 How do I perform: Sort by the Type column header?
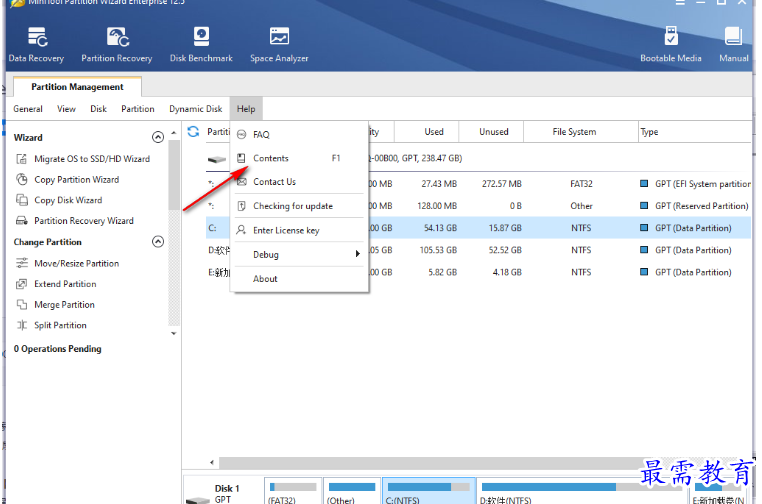coord(695,132)
